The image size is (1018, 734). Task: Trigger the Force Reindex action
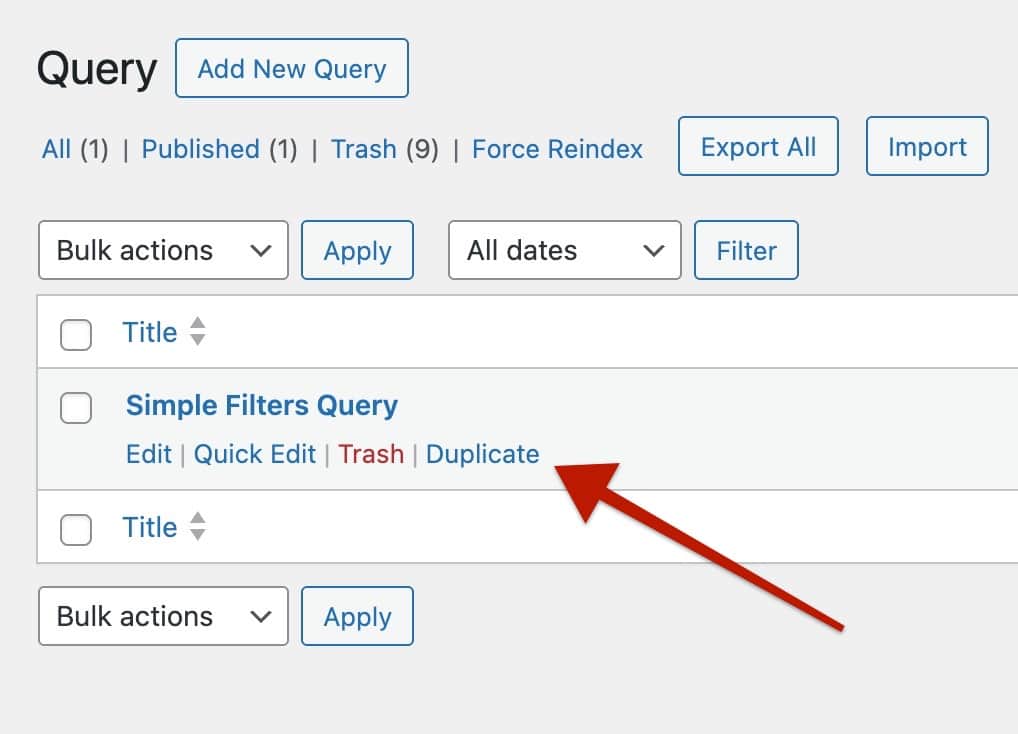tap(557, 149)
